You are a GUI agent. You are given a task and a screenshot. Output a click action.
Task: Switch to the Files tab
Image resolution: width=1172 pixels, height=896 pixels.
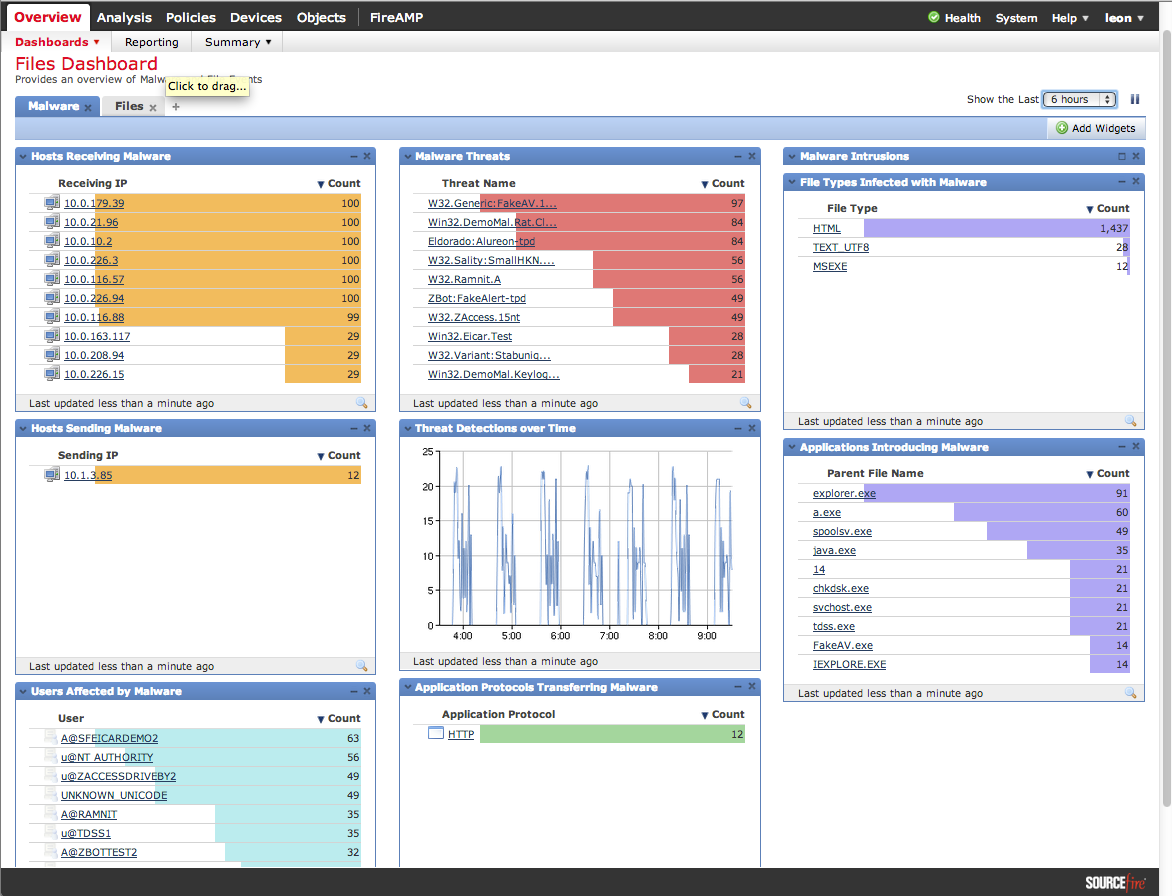pyautogui.click(x=130, y=105)
